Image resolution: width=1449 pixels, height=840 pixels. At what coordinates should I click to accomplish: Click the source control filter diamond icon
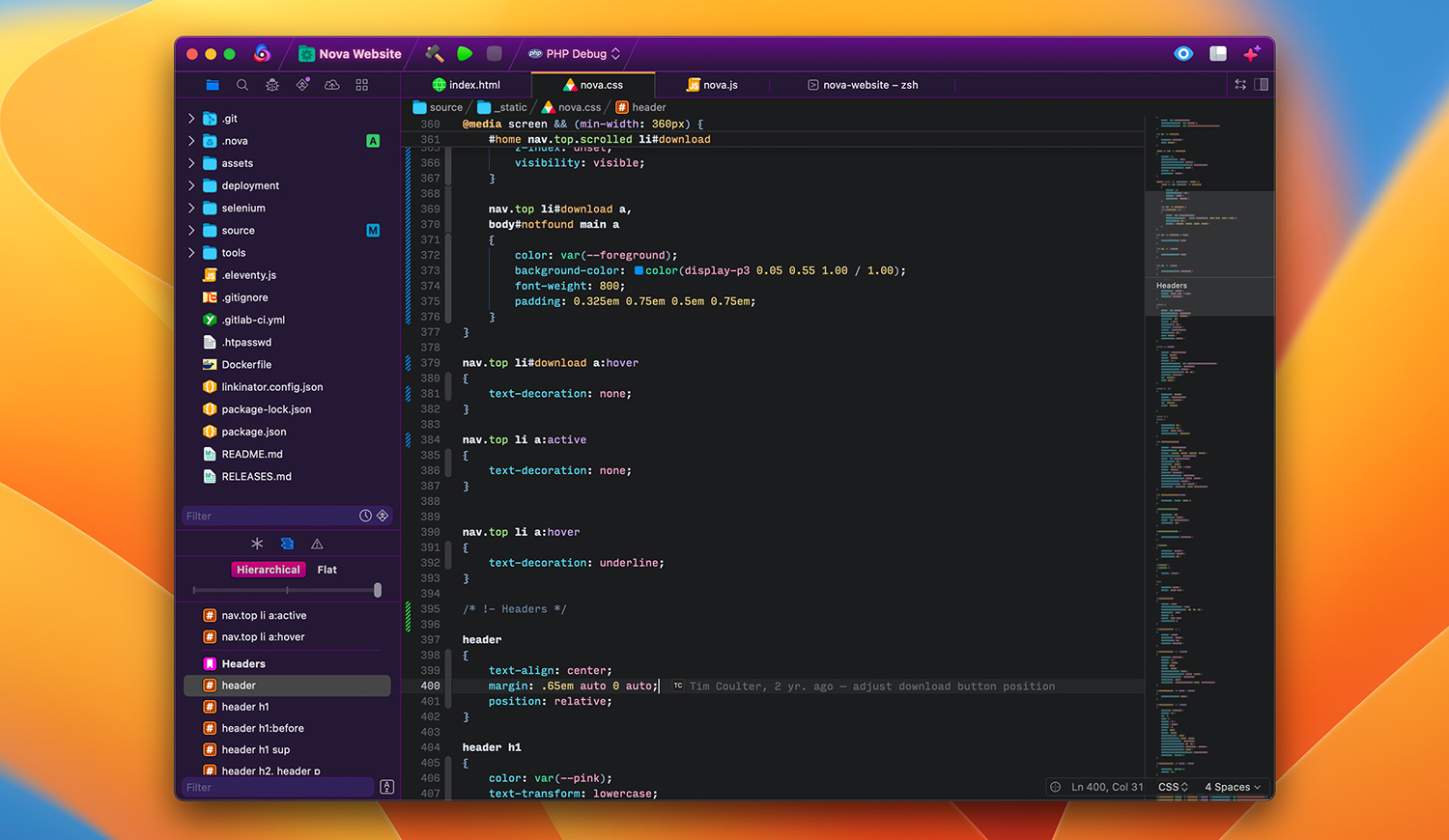click(x=383, y=516)
